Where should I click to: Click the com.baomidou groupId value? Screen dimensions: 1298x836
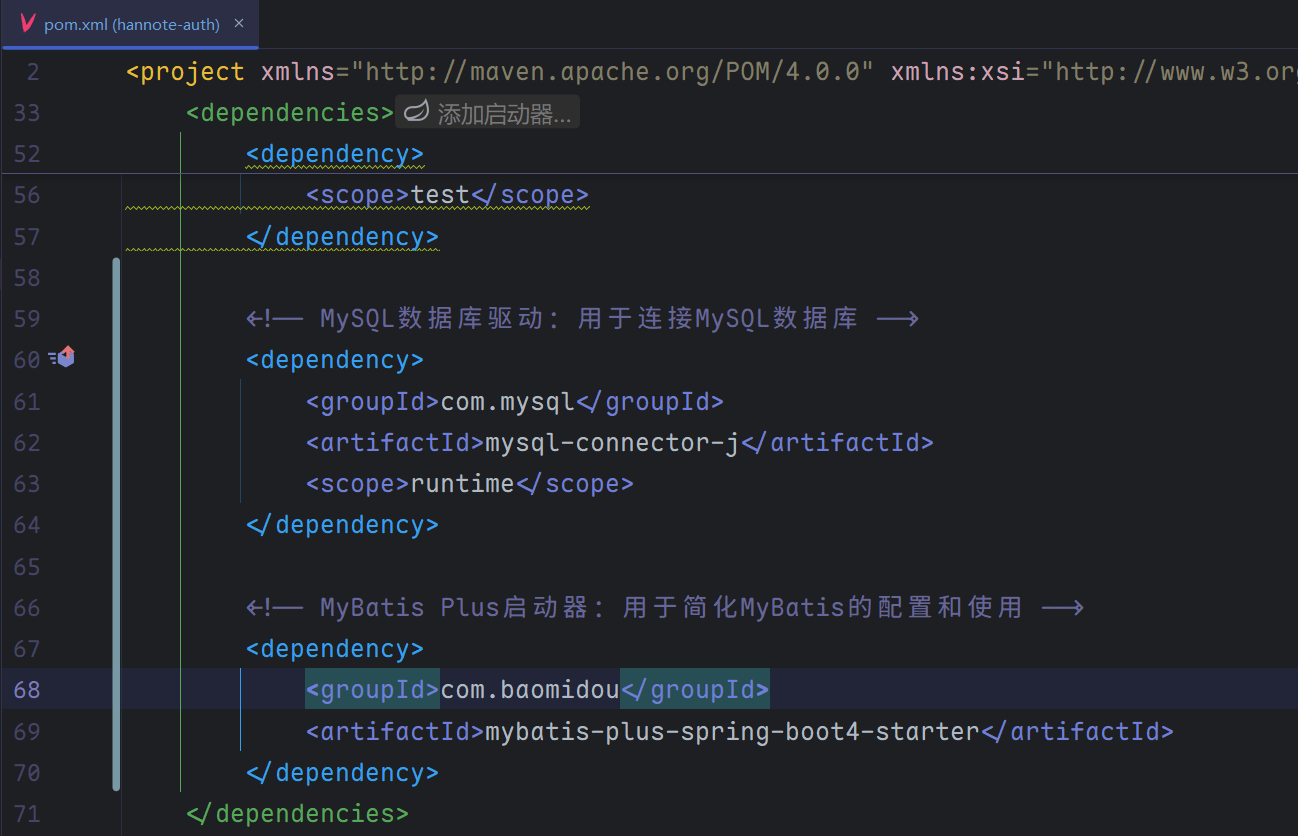click(x=530, y=690)
